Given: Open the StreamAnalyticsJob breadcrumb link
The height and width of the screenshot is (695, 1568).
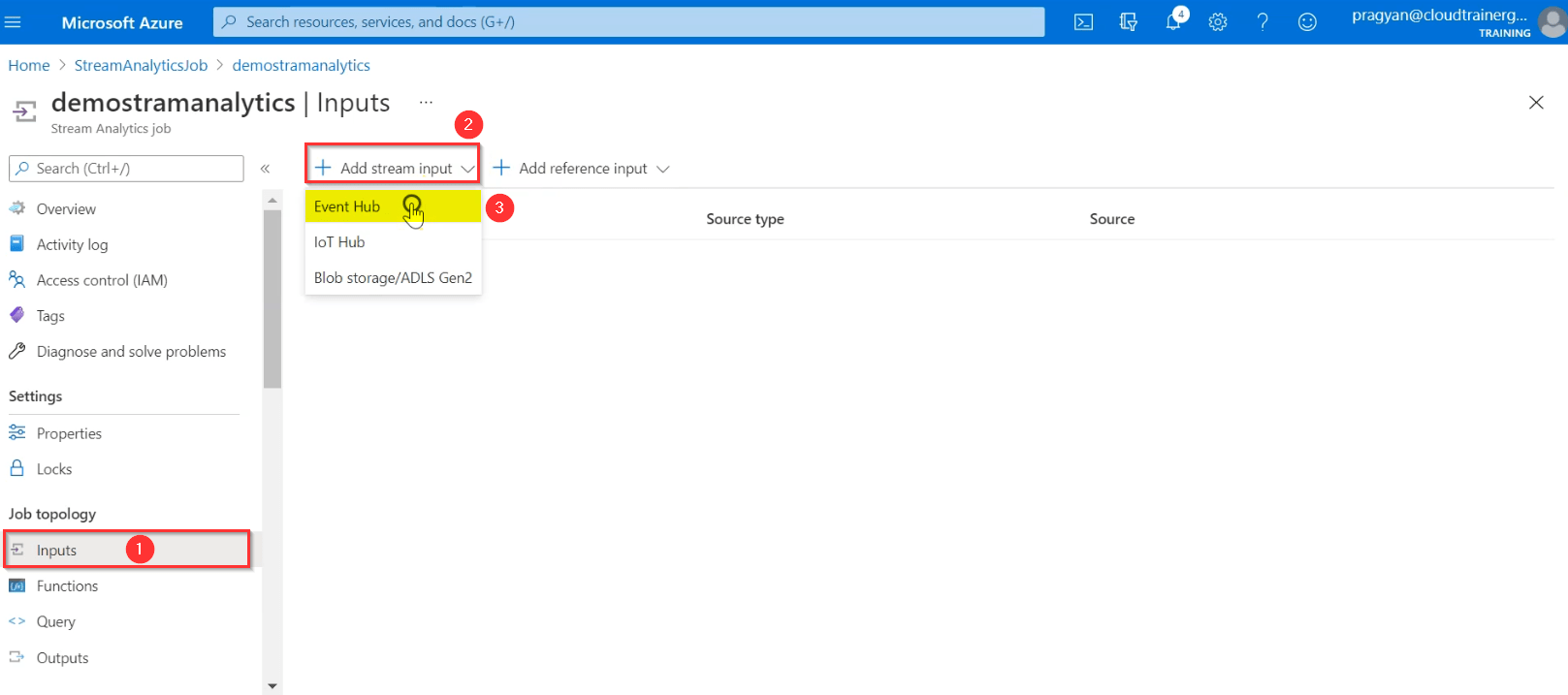Looking at the screenshot, I should pos(141,66).
